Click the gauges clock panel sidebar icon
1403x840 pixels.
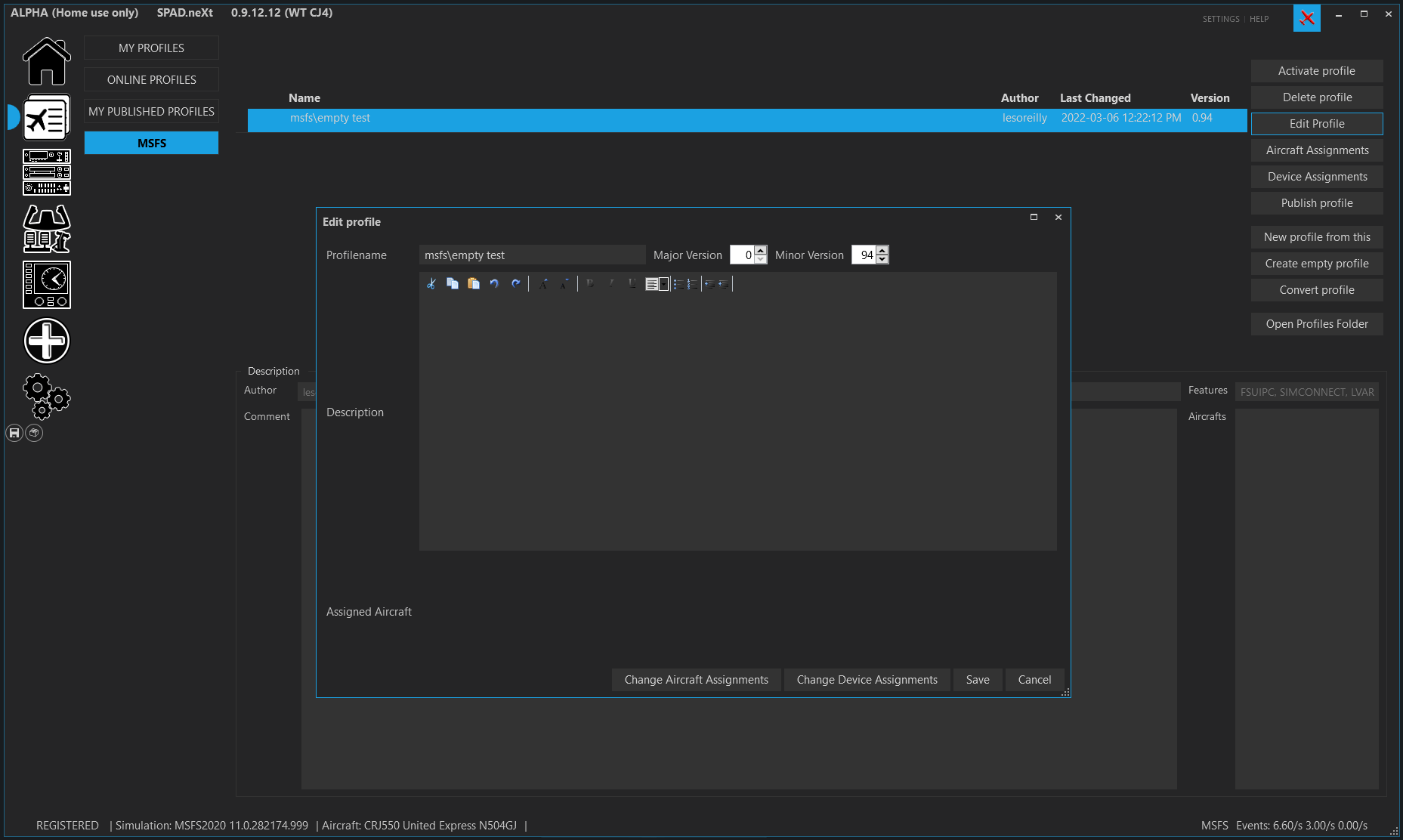click(x=47, y=285)
